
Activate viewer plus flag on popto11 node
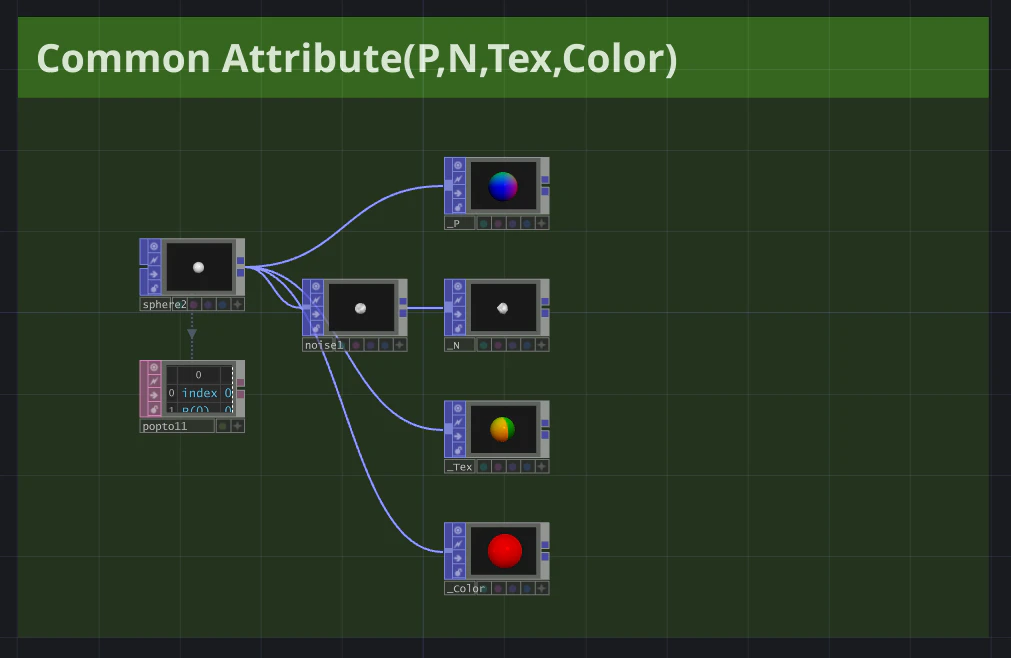(237, 427)
